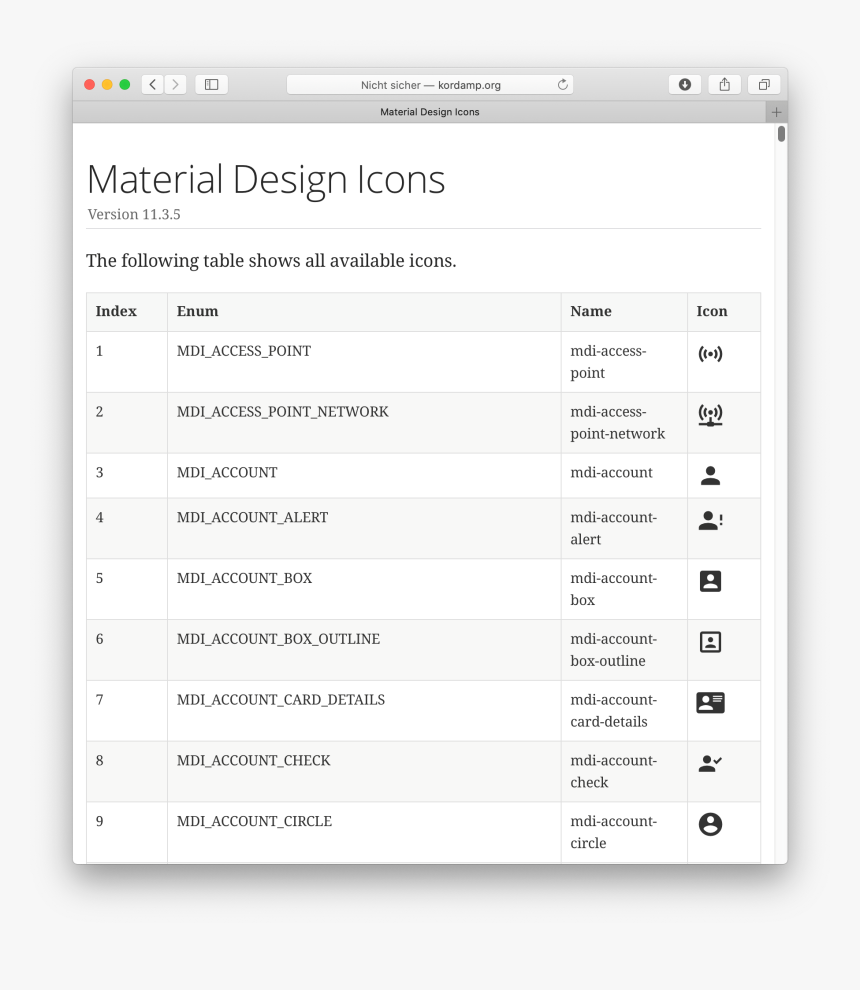Click the mdi-account-box name cell
Image resolution: width=860 pixels, height=990 pixels.
pyautogui.click(x=624, y=589)
